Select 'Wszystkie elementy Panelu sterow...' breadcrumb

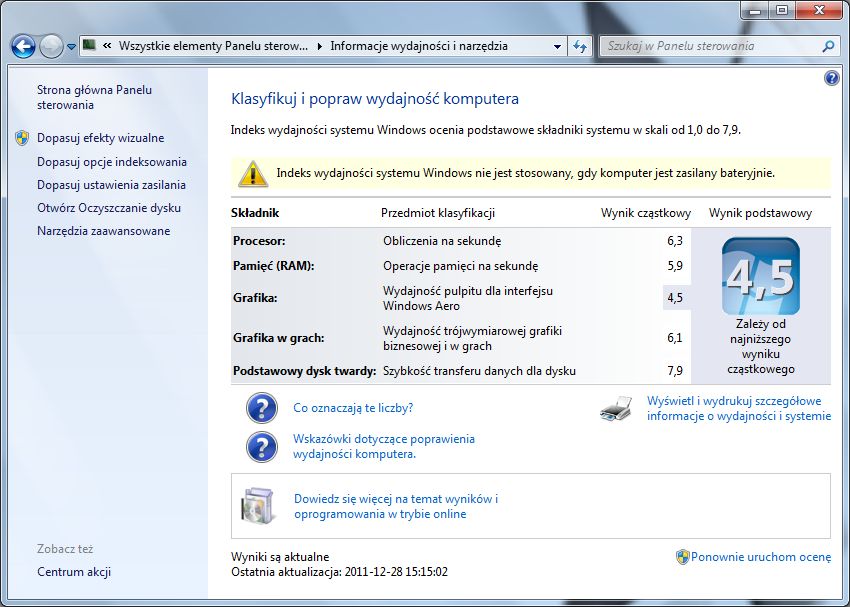coord(213,46)
